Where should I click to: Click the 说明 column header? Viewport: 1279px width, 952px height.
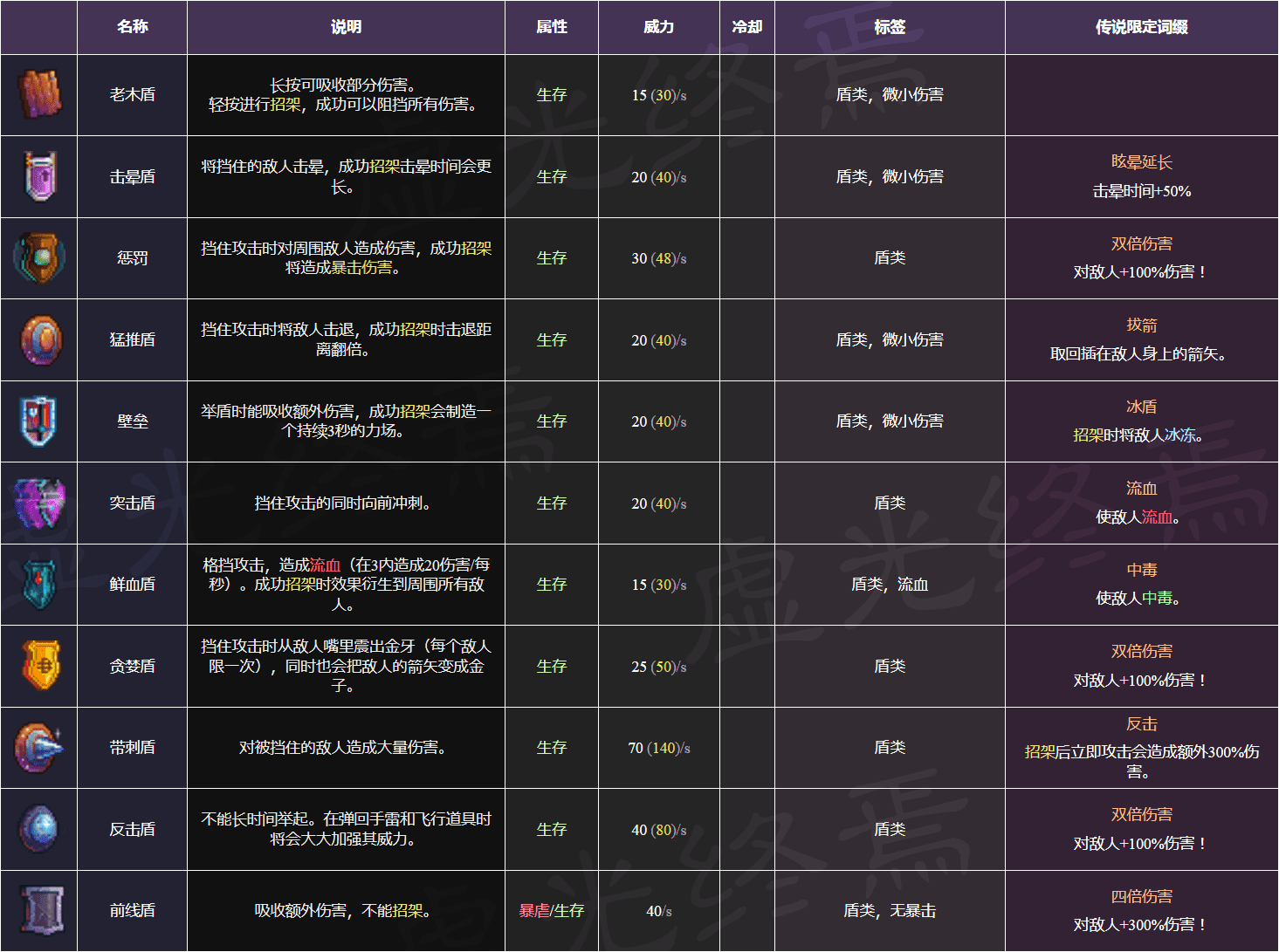(346, 27)
